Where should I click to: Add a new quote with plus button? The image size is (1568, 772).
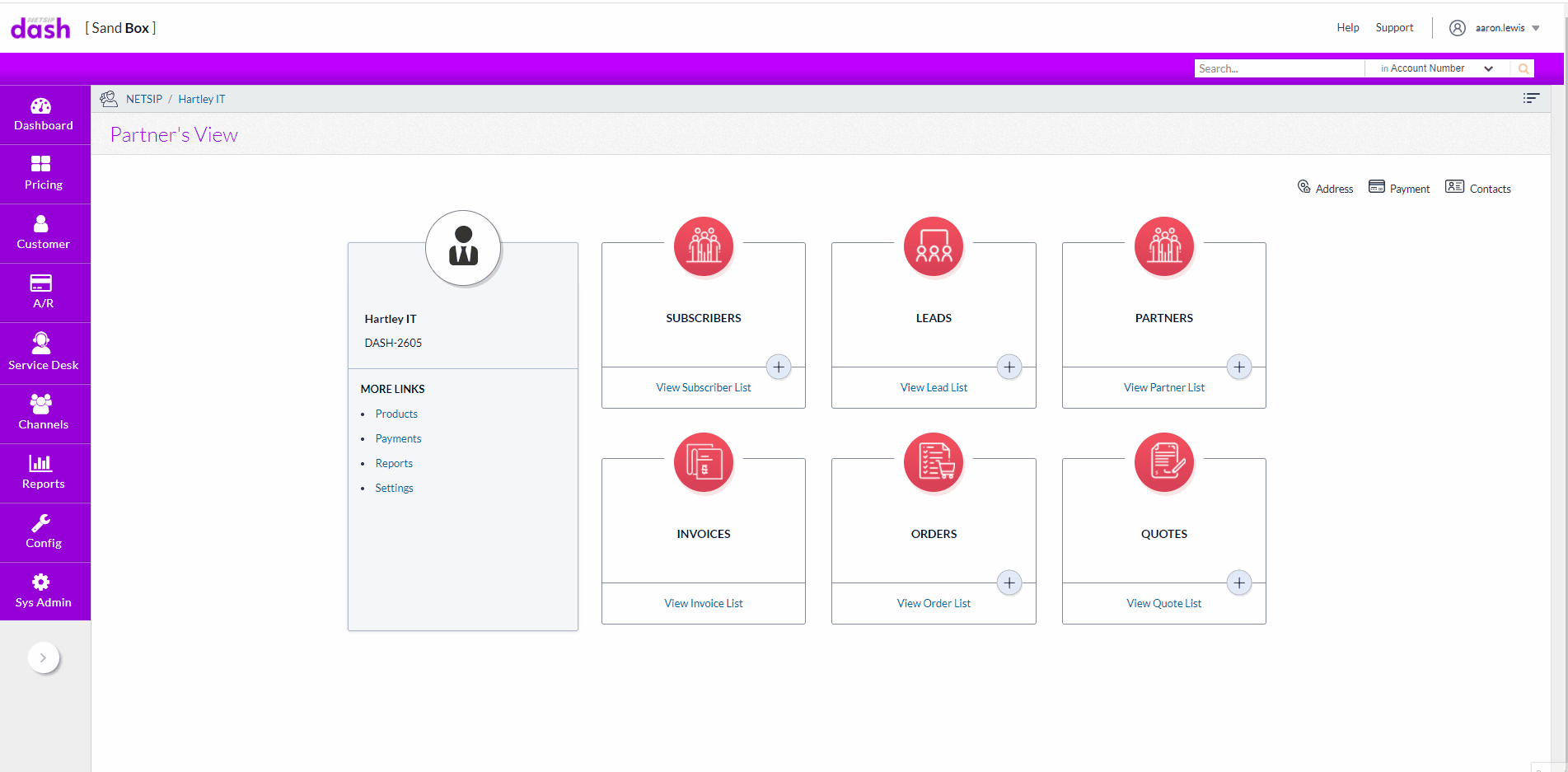[x=1239, y=583]
